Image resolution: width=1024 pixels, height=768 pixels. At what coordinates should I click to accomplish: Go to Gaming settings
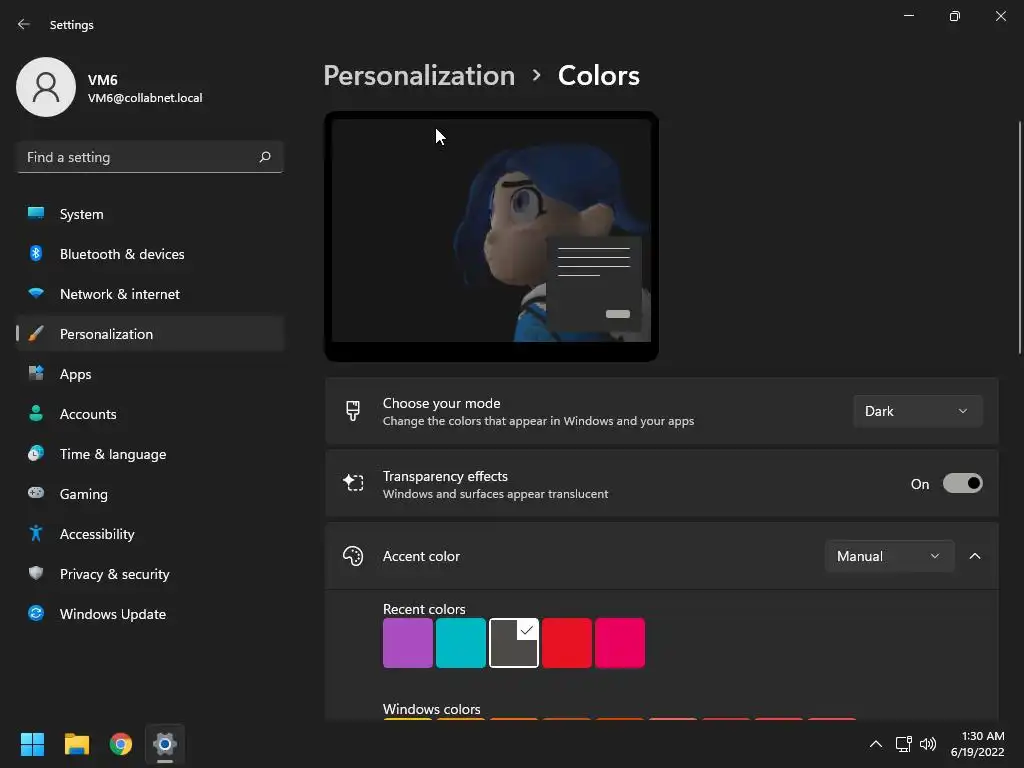click(x=150, y=493)
